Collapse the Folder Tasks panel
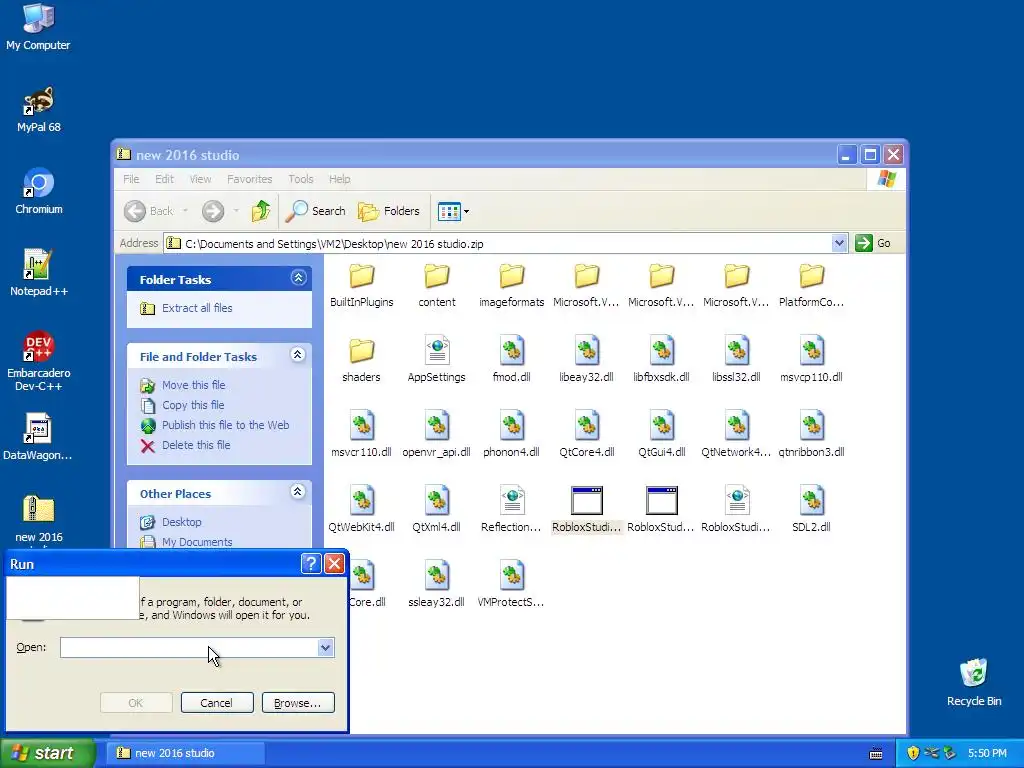Image resolution: width=1024 pixels, height=768 pixels. click(x=298, y=278)
